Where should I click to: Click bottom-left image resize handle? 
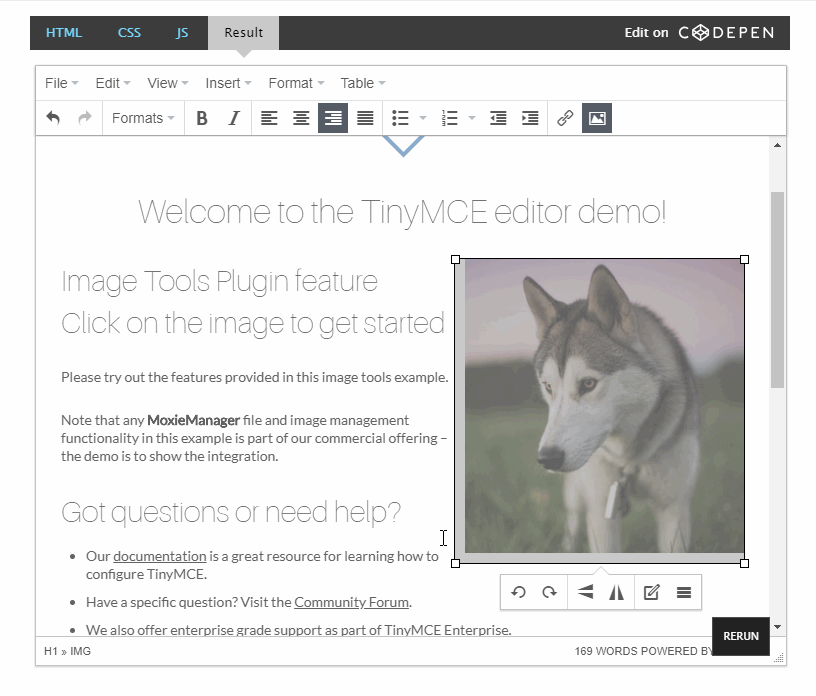[455, 563]
